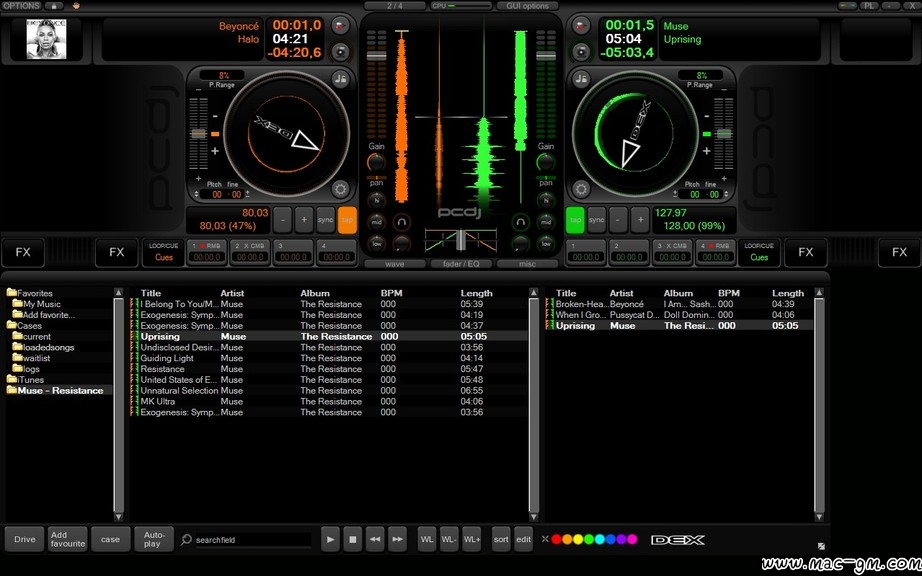Click left deck key lock icon
The width and height of the screenshot is (922, 576).
click(340, 78)
